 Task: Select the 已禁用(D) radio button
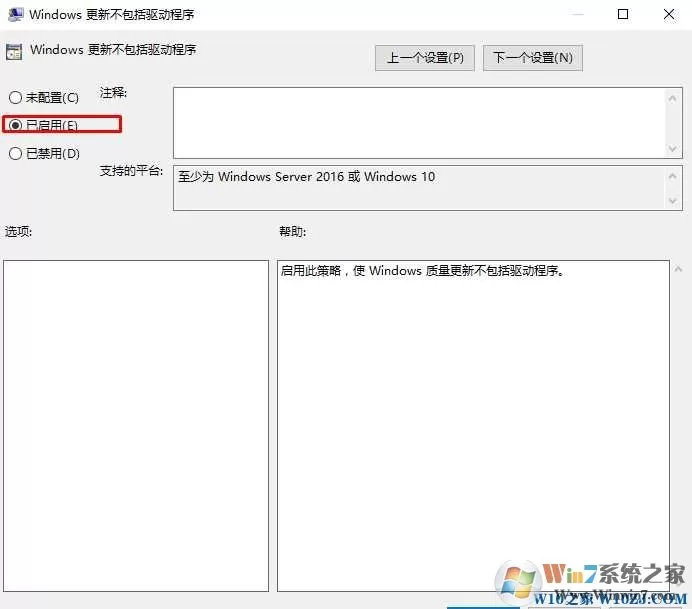click(x=15, y=154)
